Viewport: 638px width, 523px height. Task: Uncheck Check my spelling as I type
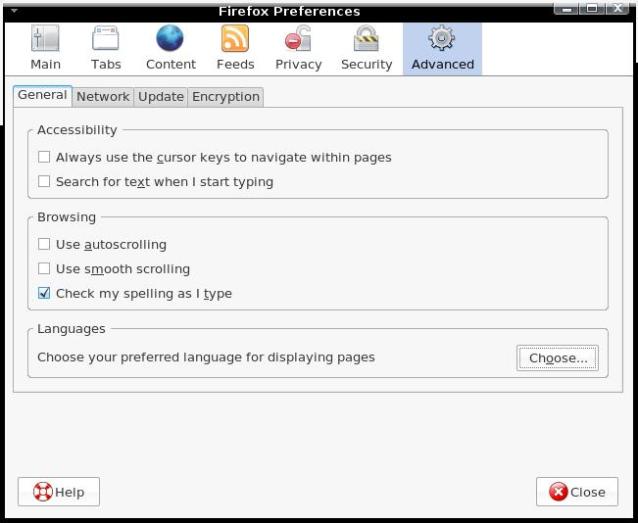(x=44, y=294)
